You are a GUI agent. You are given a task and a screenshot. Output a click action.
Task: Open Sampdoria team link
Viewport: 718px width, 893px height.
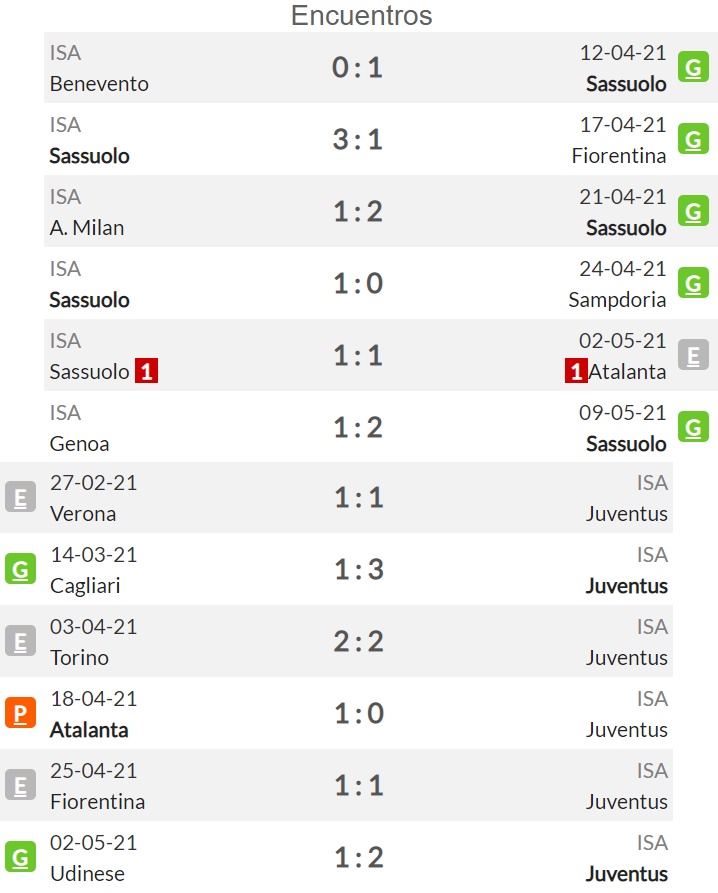pos(617,300)
